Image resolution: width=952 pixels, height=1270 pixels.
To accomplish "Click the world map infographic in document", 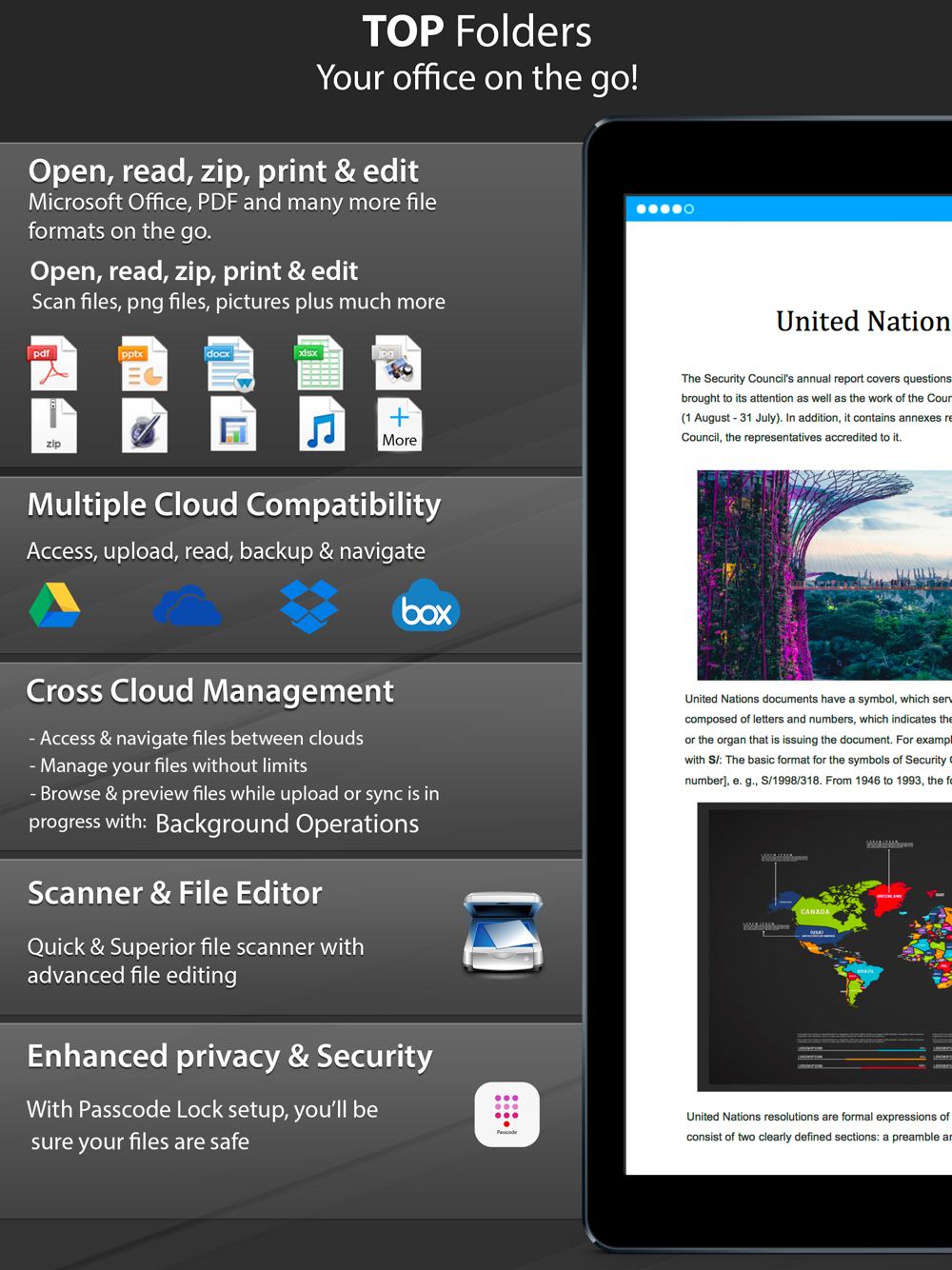I will (824, 946).
